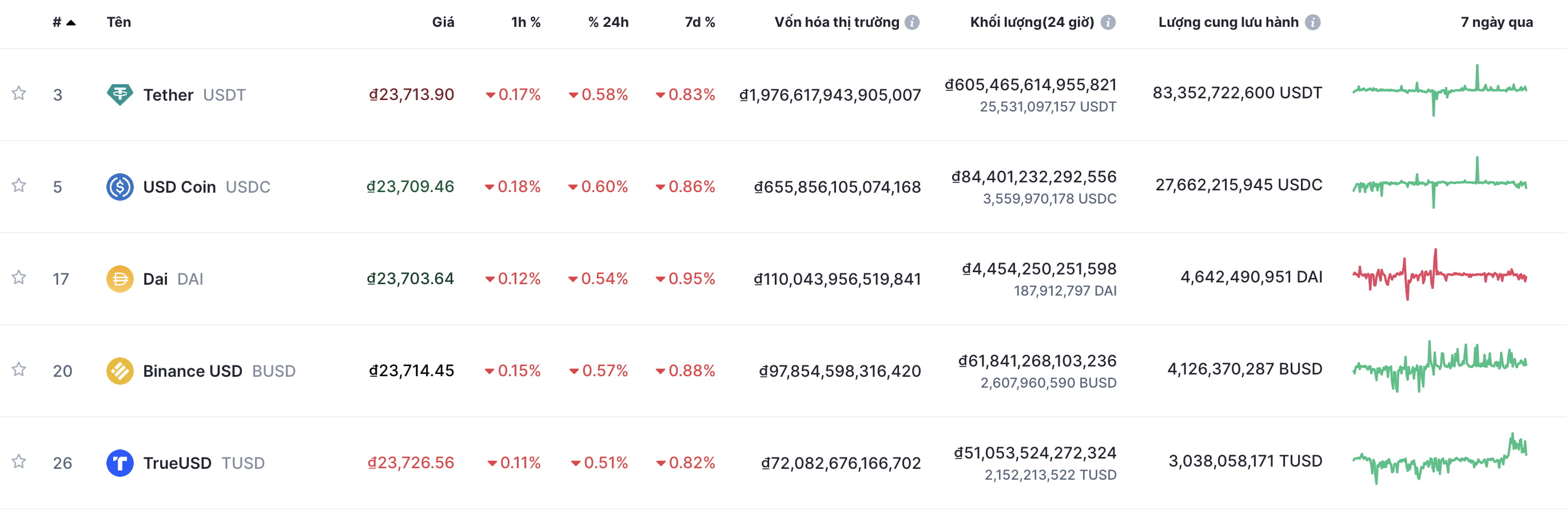This screenshot has height=510, width=1568.
Task: Sort by the % 24h column header
Action: [x=608, y=22]
